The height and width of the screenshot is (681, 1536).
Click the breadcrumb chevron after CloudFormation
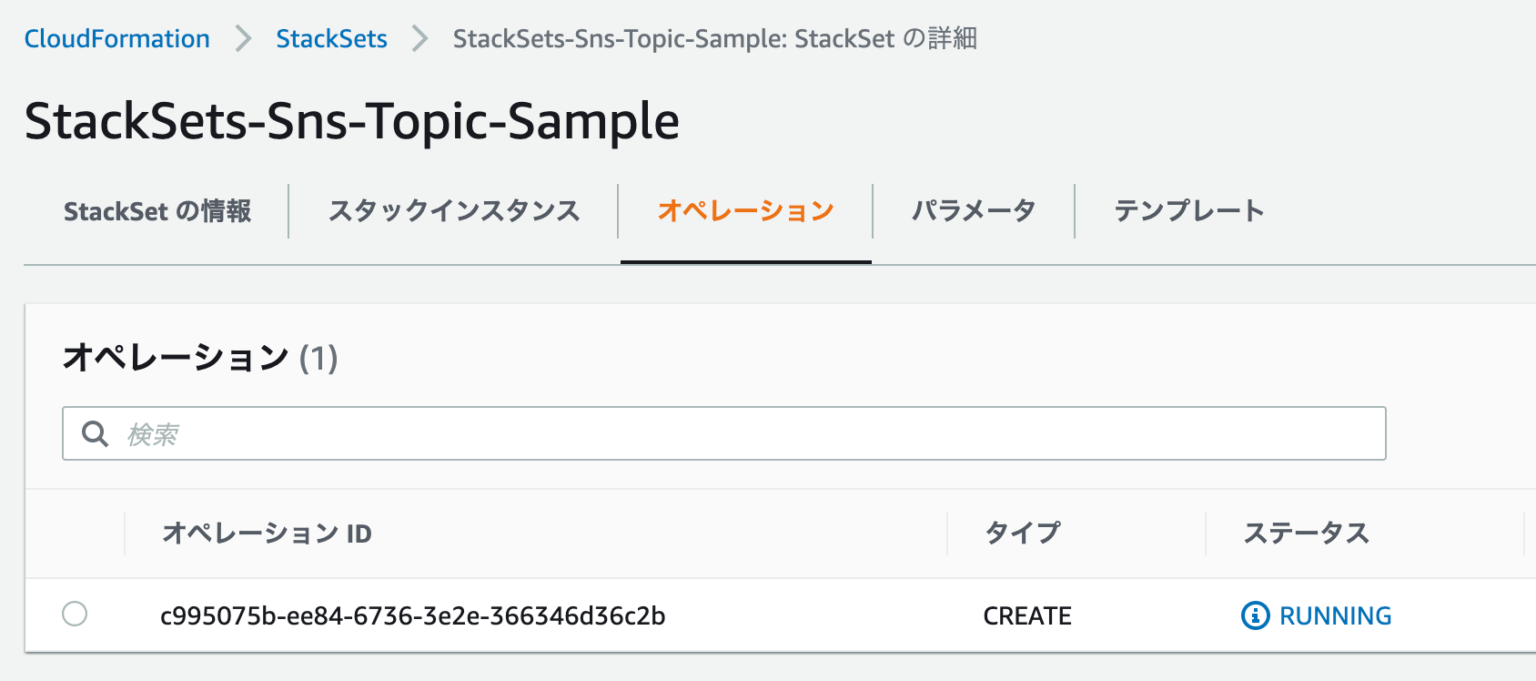[x=243, y=38]
